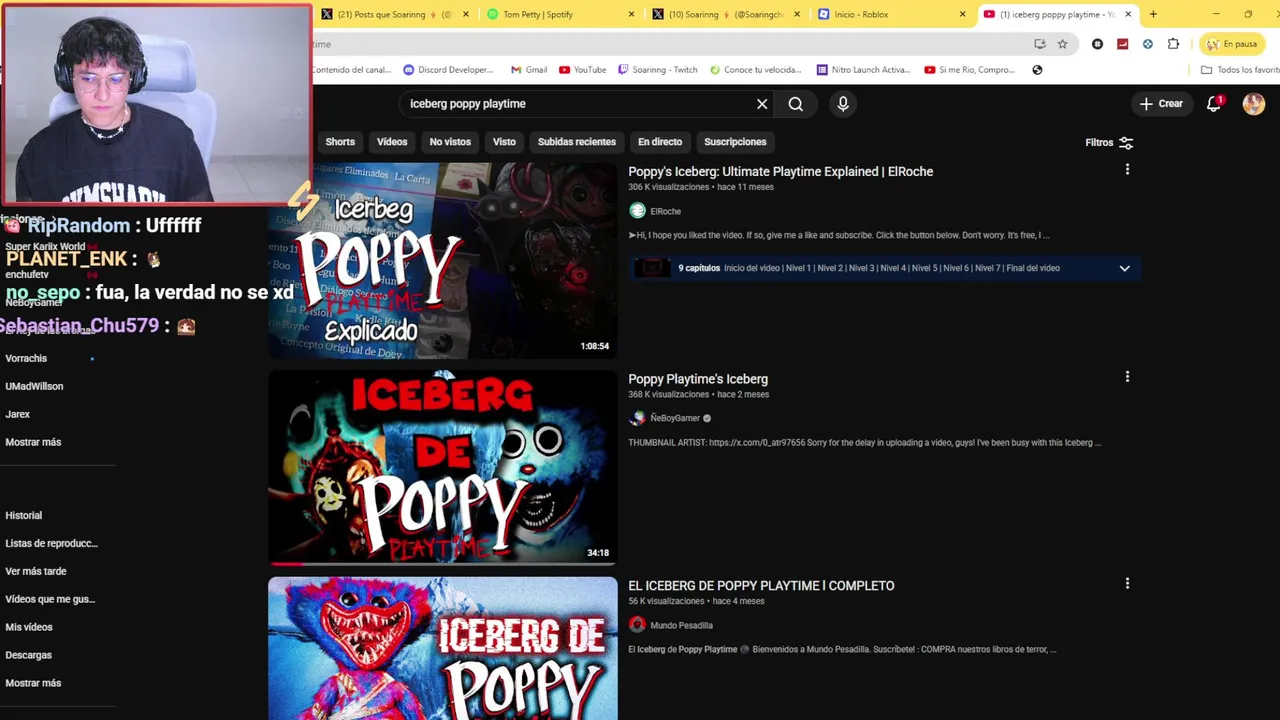This screenshot has height=720, width=1280.
Task: Click the black circular extension icon
Action: tap(1097, 44)
